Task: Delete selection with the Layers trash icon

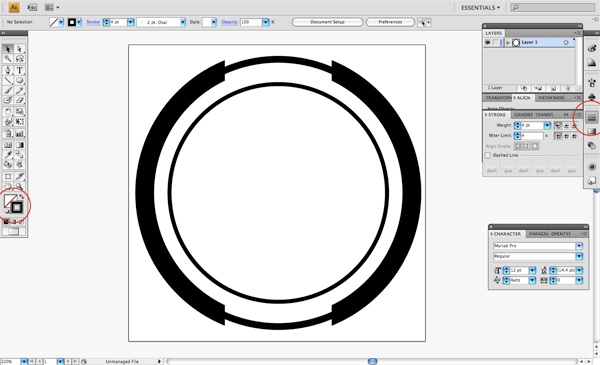Action: click(x=567, y=88)
